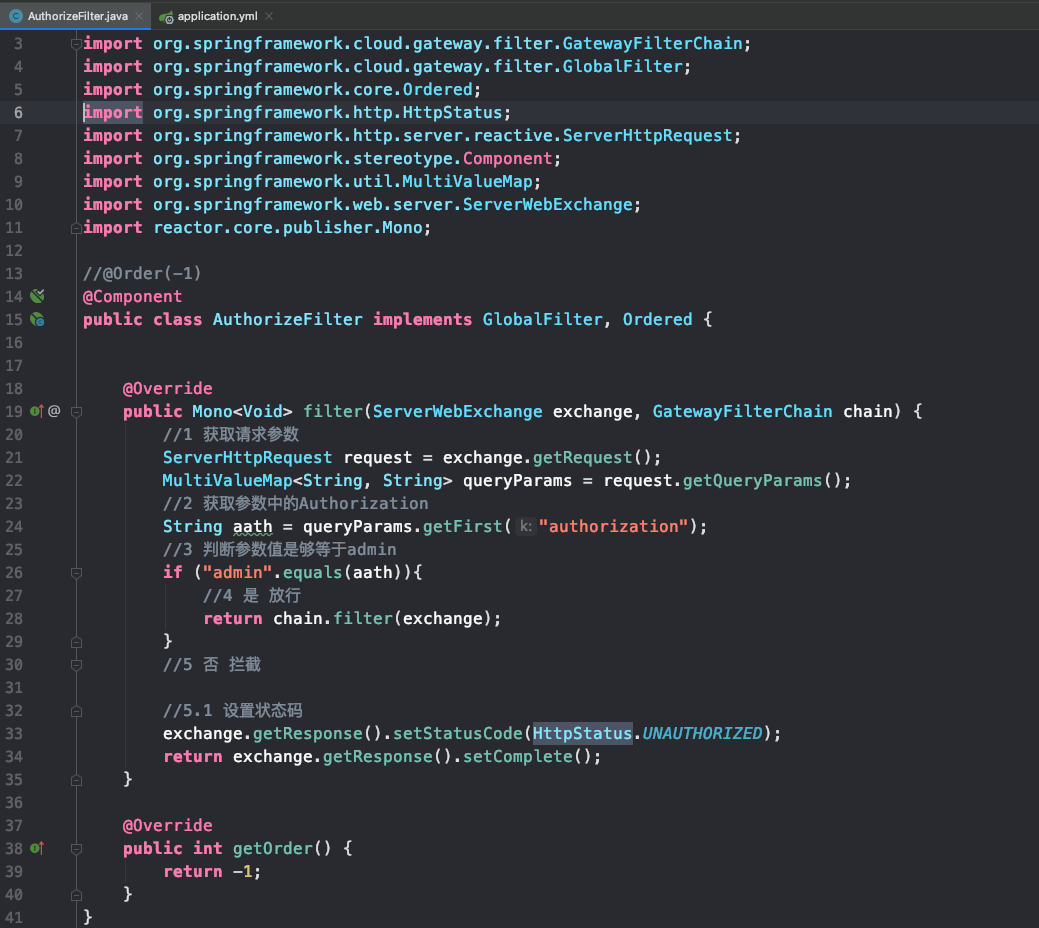Collapse the getOrder method at line 38
Screen dimensions: 1039x928
(76, 849)
